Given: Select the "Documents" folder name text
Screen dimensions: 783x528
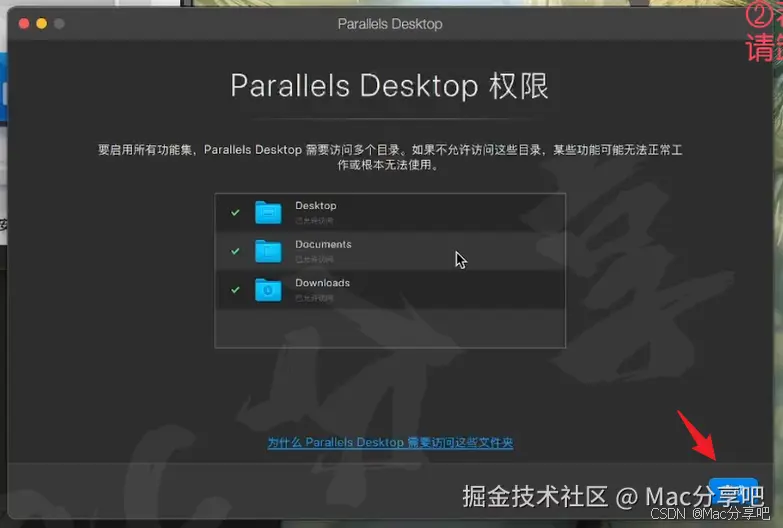Looking at the screenshot, I should (323, 244).
